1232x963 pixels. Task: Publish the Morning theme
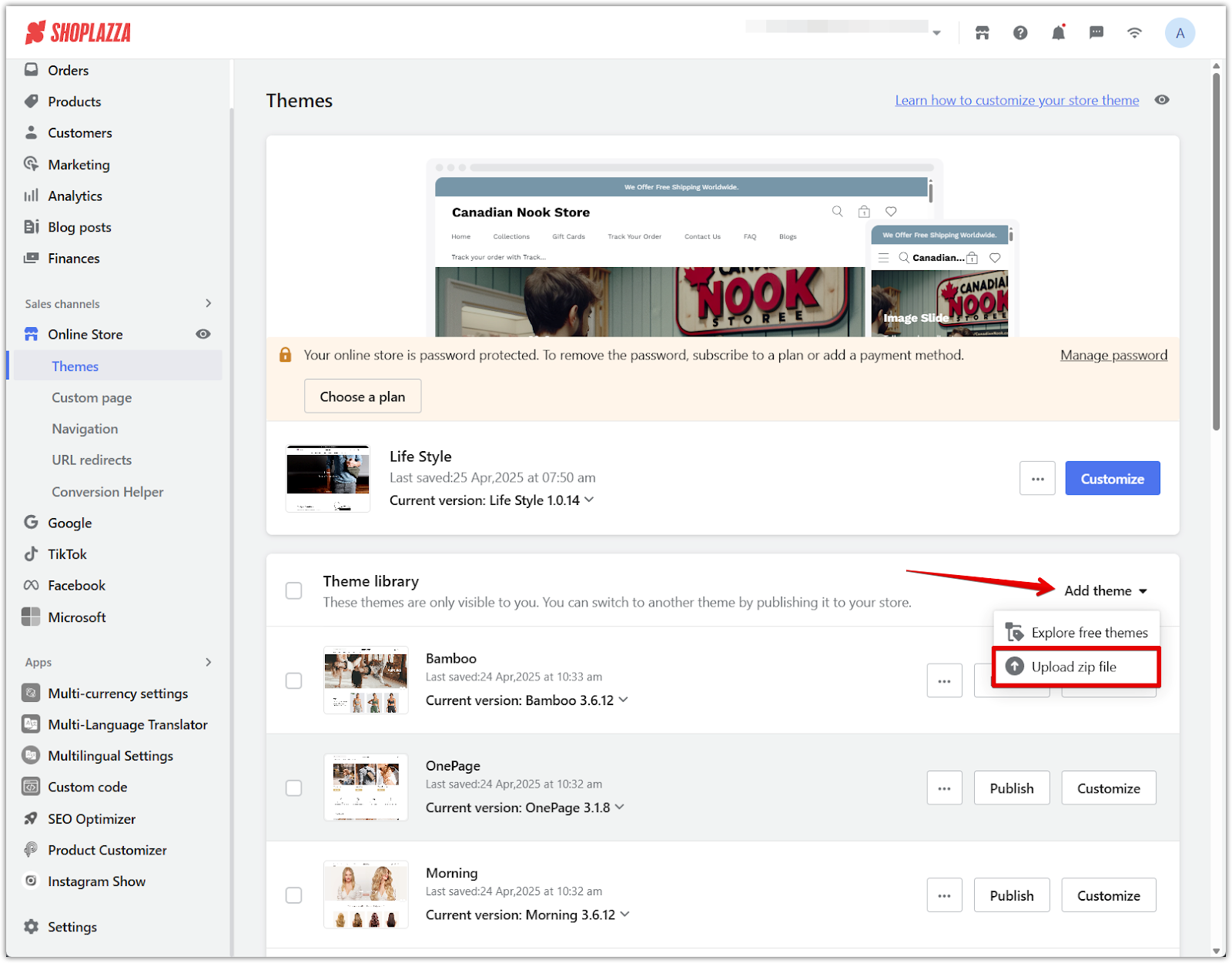click(1012, 895)
